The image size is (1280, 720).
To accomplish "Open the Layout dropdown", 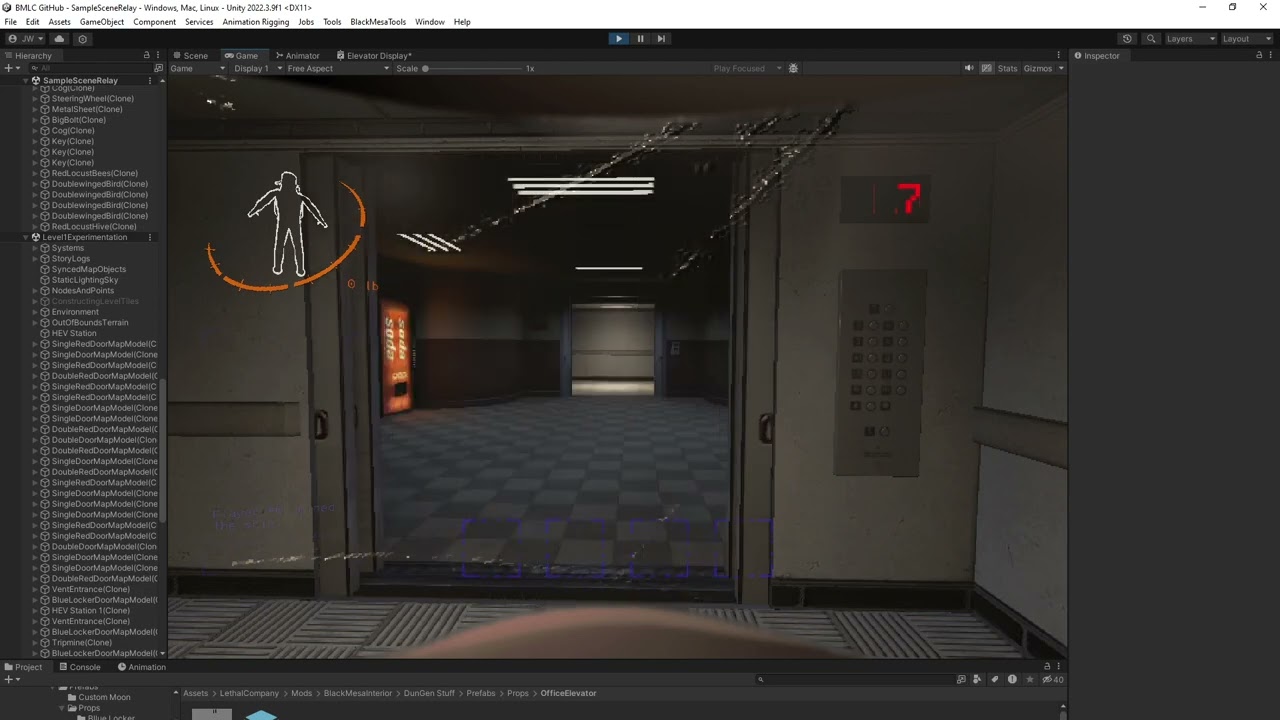I will pos(1246,39).
